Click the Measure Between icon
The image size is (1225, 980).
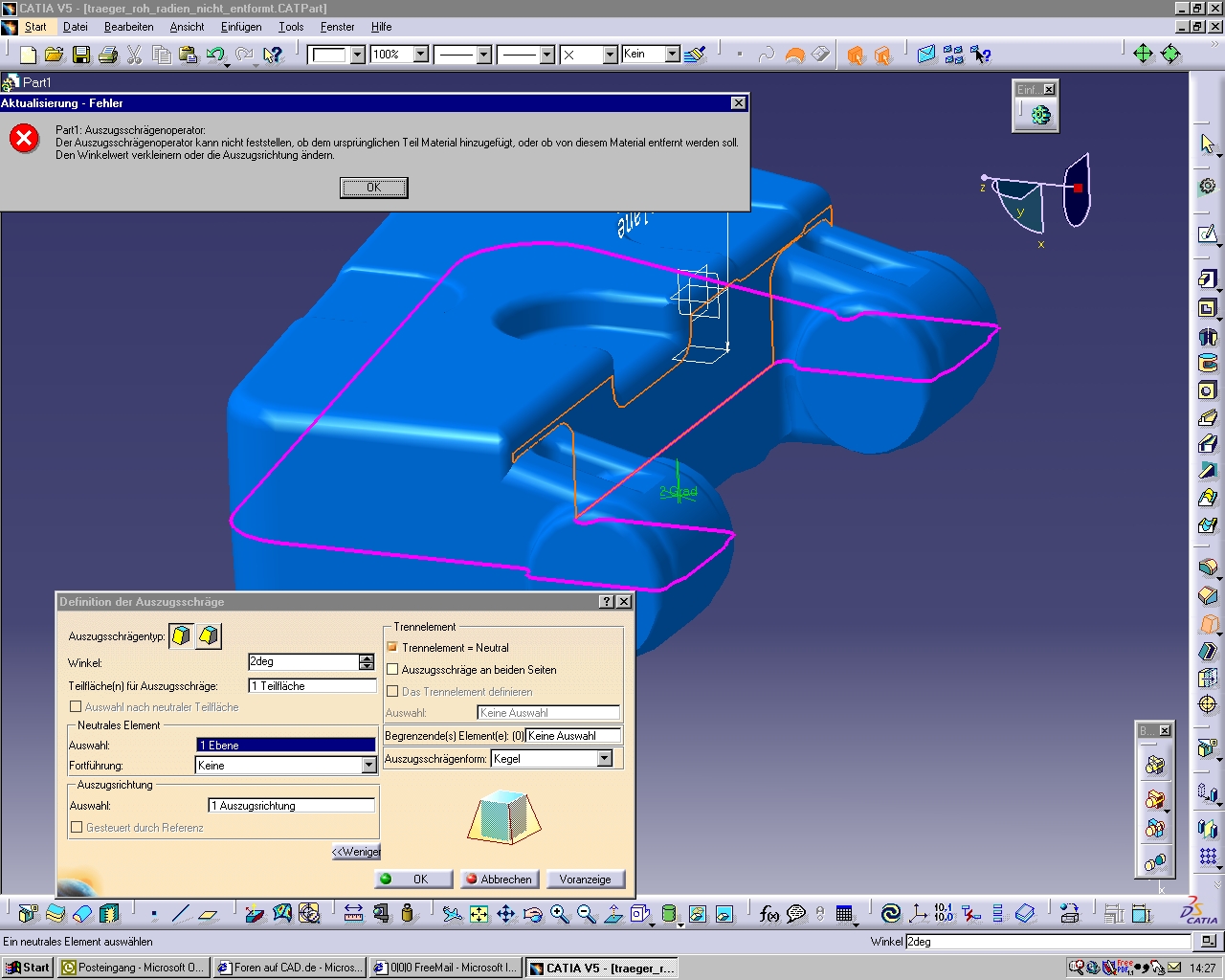pyautogui.click(x=353, y=914)
